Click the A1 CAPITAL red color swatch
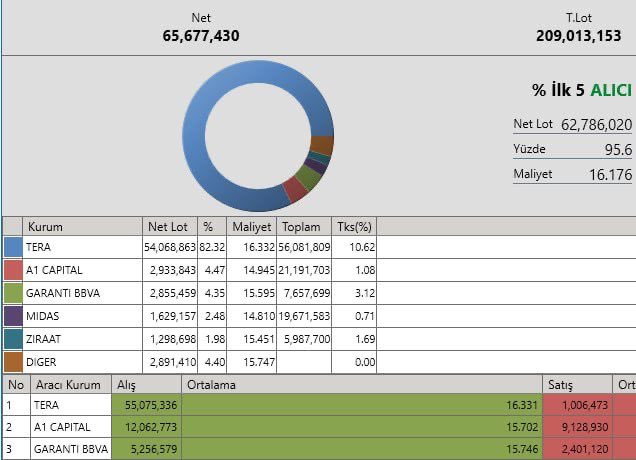The height and width of the screenshot is (460, 636). (13, 270)
